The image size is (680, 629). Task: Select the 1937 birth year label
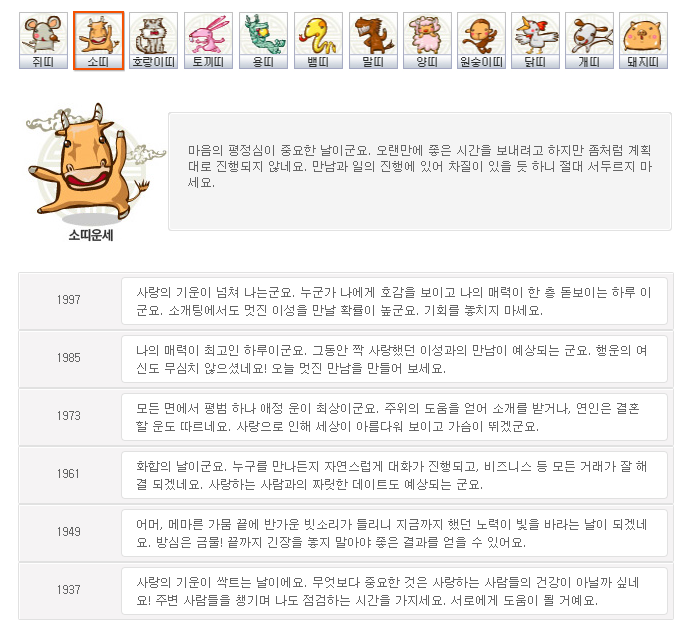(x=69, y=590)
